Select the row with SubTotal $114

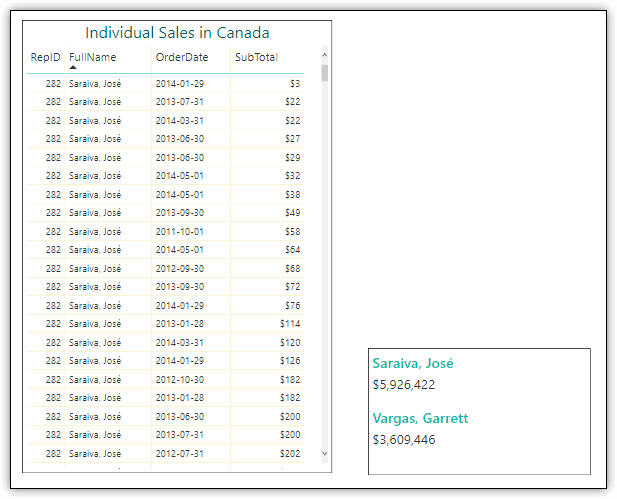click(165, 323)
